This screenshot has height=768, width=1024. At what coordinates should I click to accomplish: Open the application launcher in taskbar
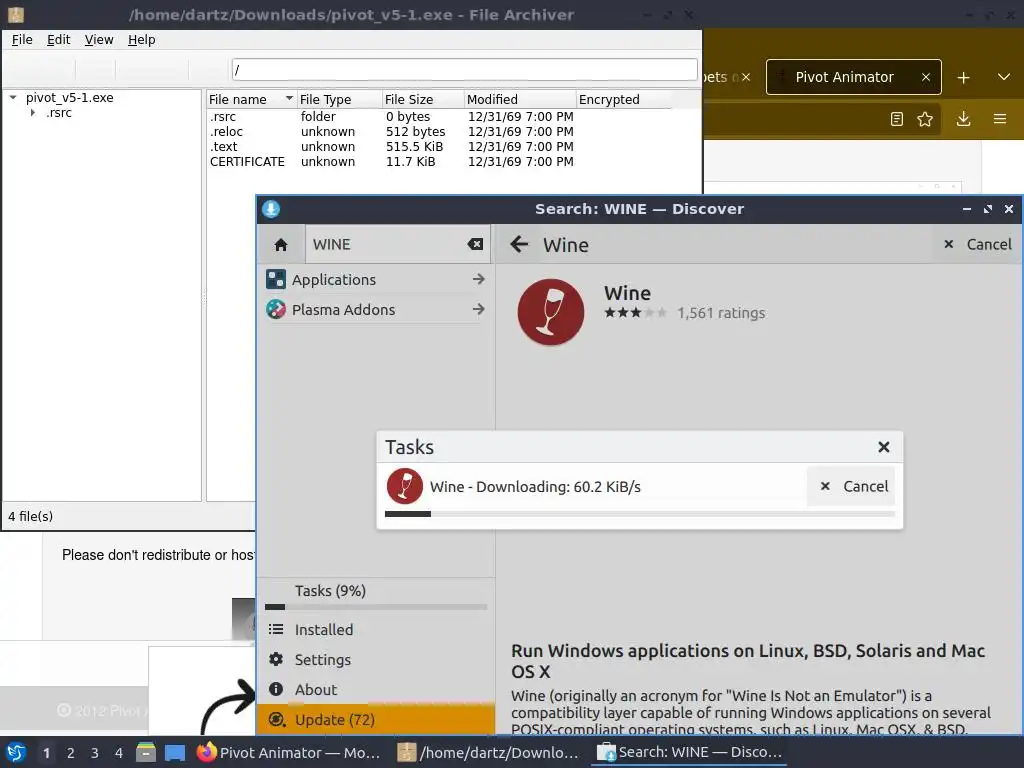[16, 753]
